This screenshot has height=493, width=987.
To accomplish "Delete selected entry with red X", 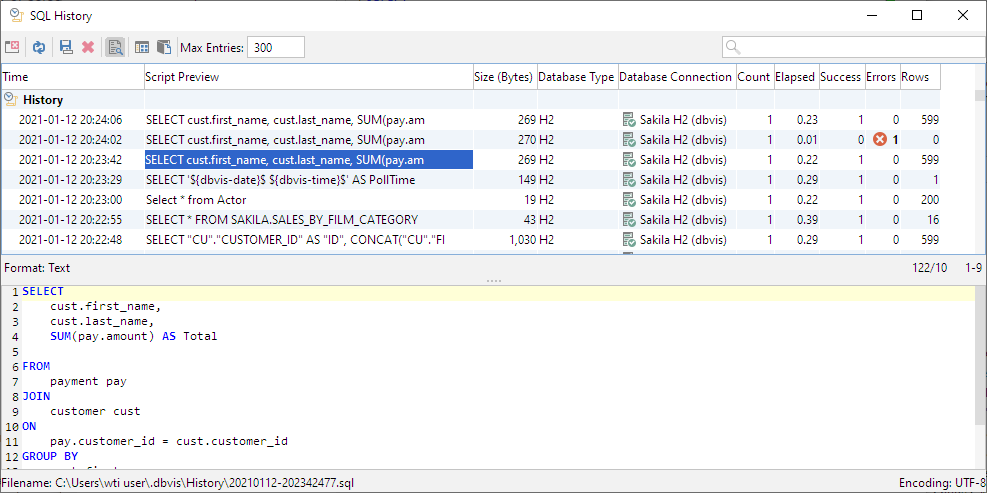I will 88,47.
